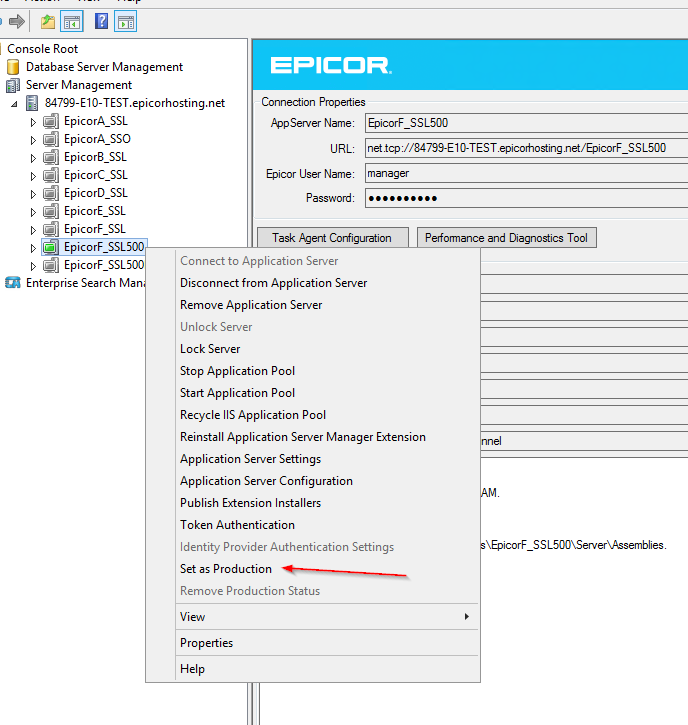Click the EpicorC_SSL server icon

[x=51, y=175]
